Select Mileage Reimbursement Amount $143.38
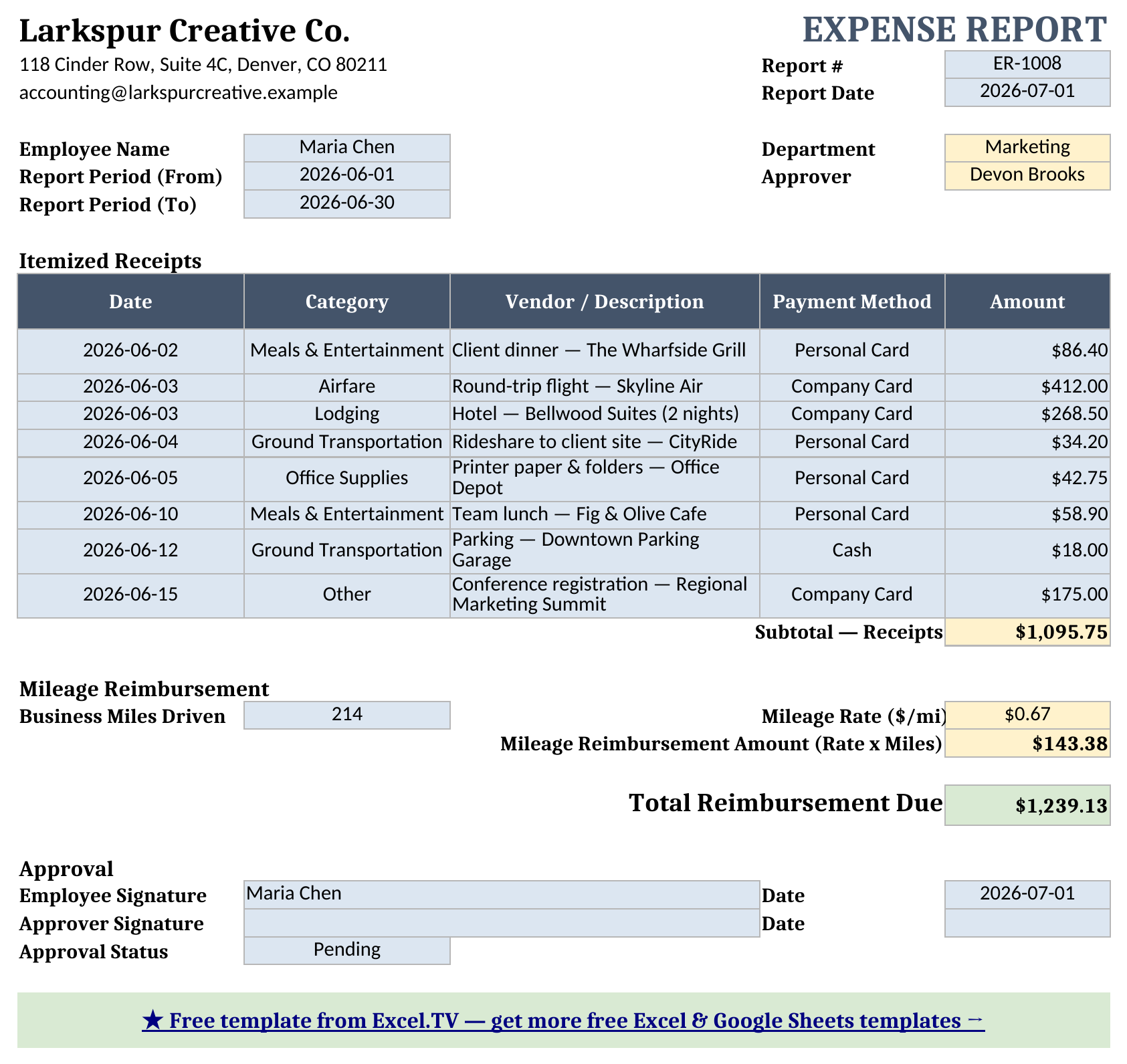Screen dimensions: 1127x1064 coord(1027,743)
